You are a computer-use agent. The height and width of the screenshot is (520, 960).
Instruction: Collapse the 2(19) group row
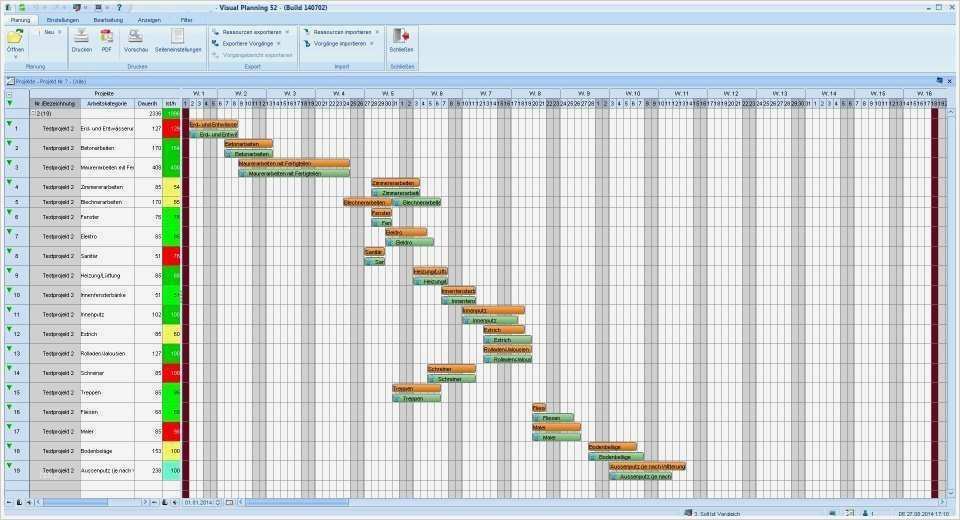[33, 113]
